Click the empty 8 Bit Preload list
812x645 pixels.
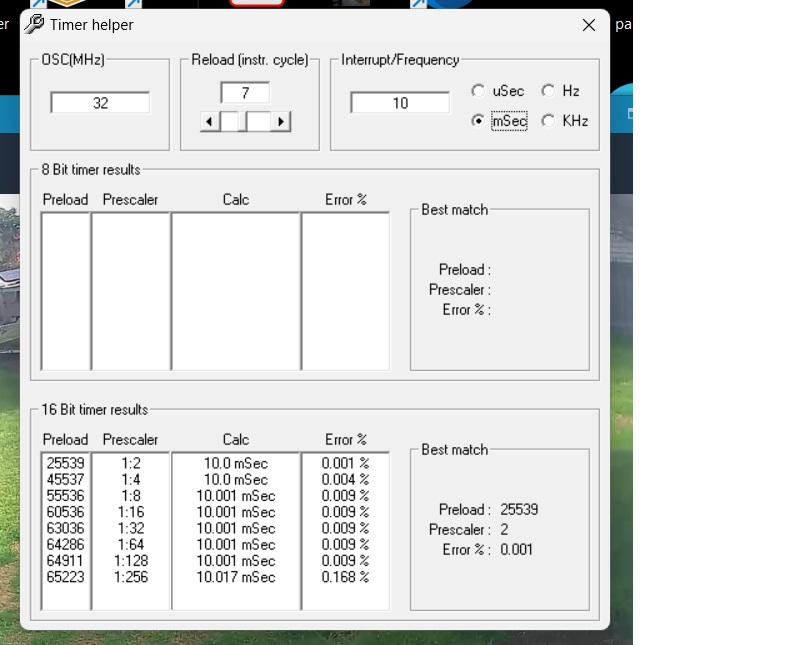click(66, 290)
